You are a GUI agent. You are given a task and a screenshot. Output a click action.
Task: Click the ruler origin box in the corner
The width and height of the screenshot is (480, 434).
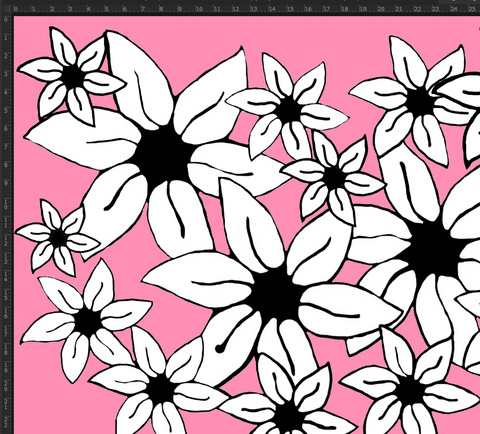[x=6, y=7]
